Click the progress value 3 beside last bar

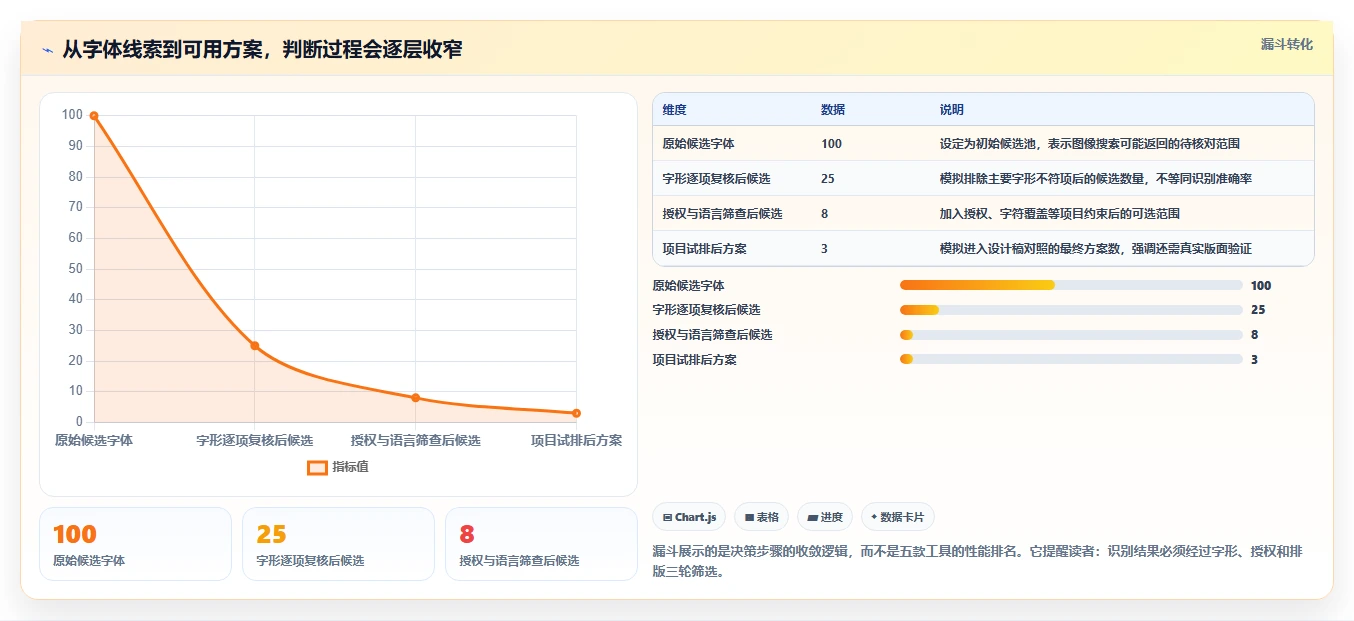pos(1254,359)
